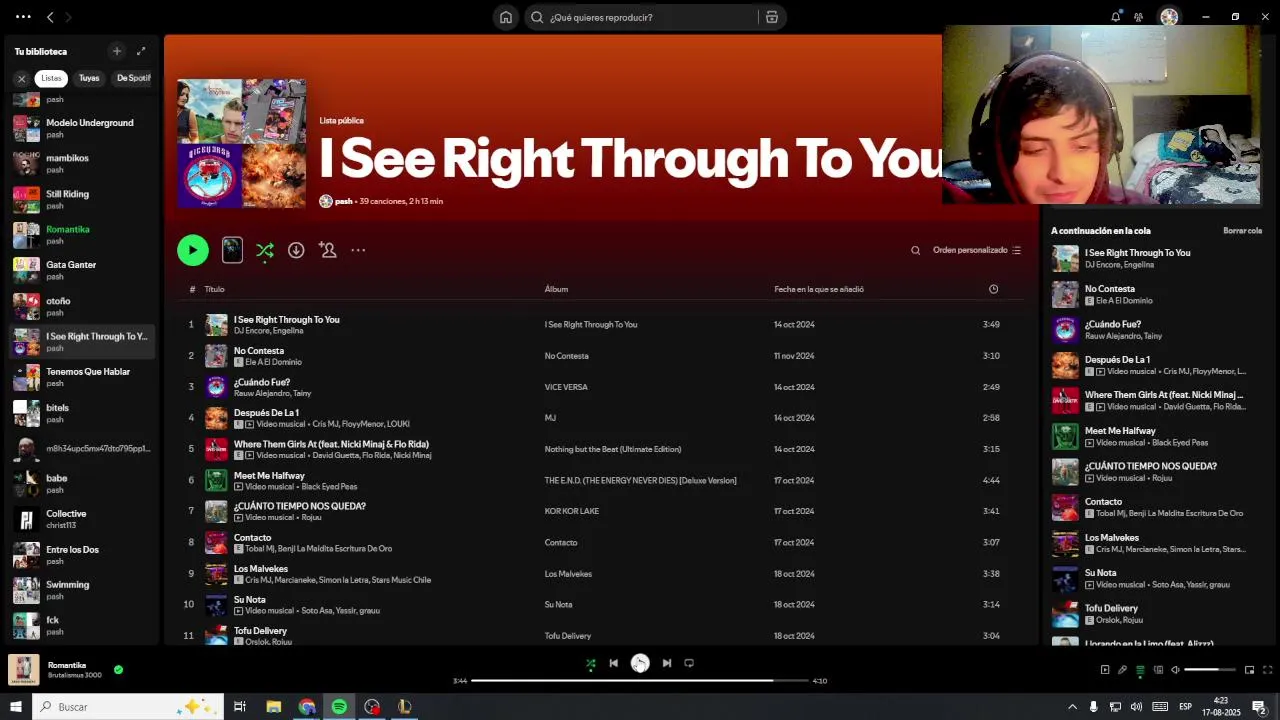Open the notifications bell
The height and width of the screenshot is (720, 1280).
(x=1116, y=17)
